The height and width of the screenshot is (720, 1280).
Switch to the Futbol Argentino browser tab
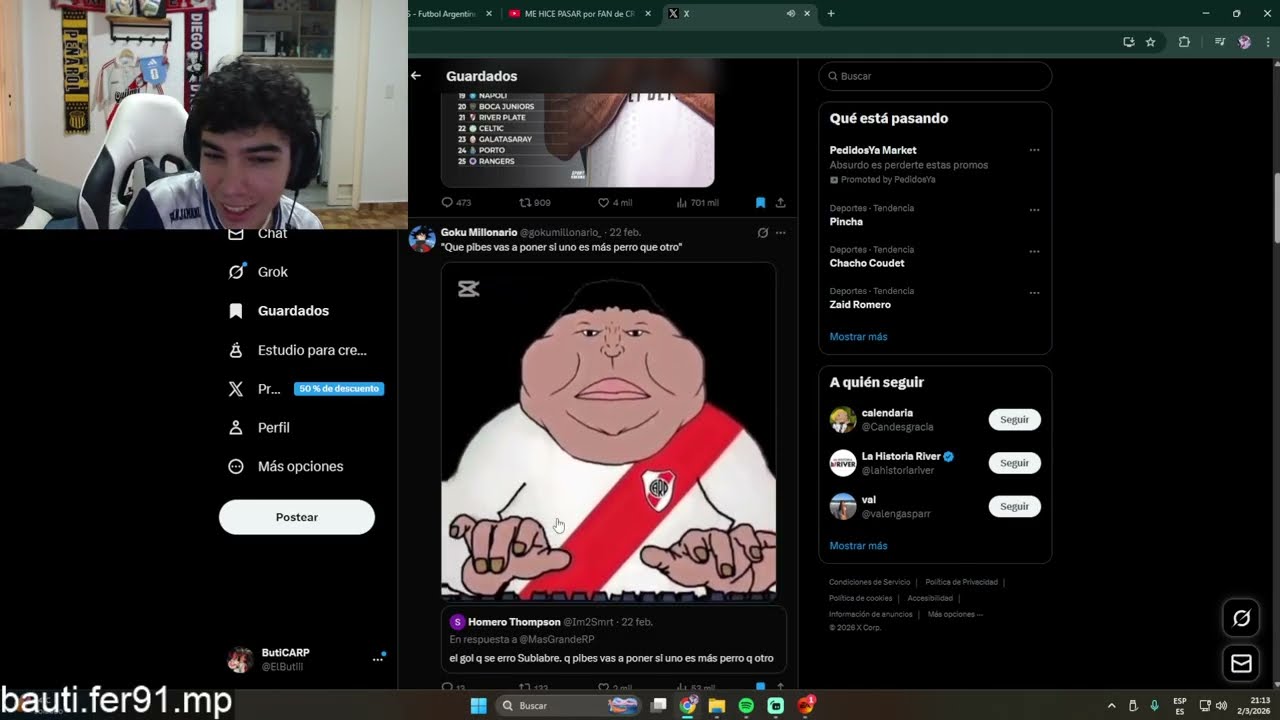(x=448, y=14)
